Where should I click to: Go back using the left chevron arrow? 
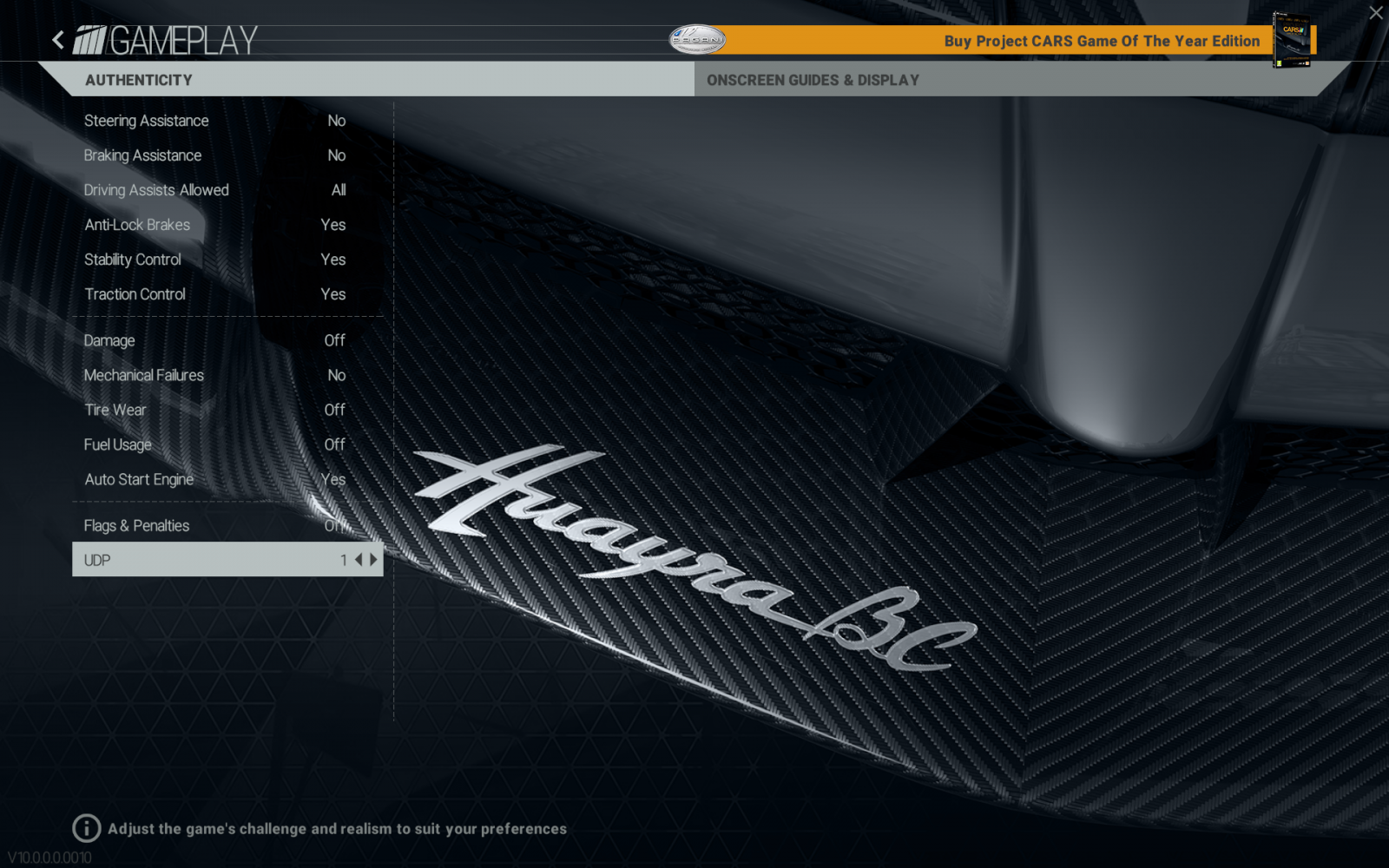pyautogui.click(x=58, y=40)
